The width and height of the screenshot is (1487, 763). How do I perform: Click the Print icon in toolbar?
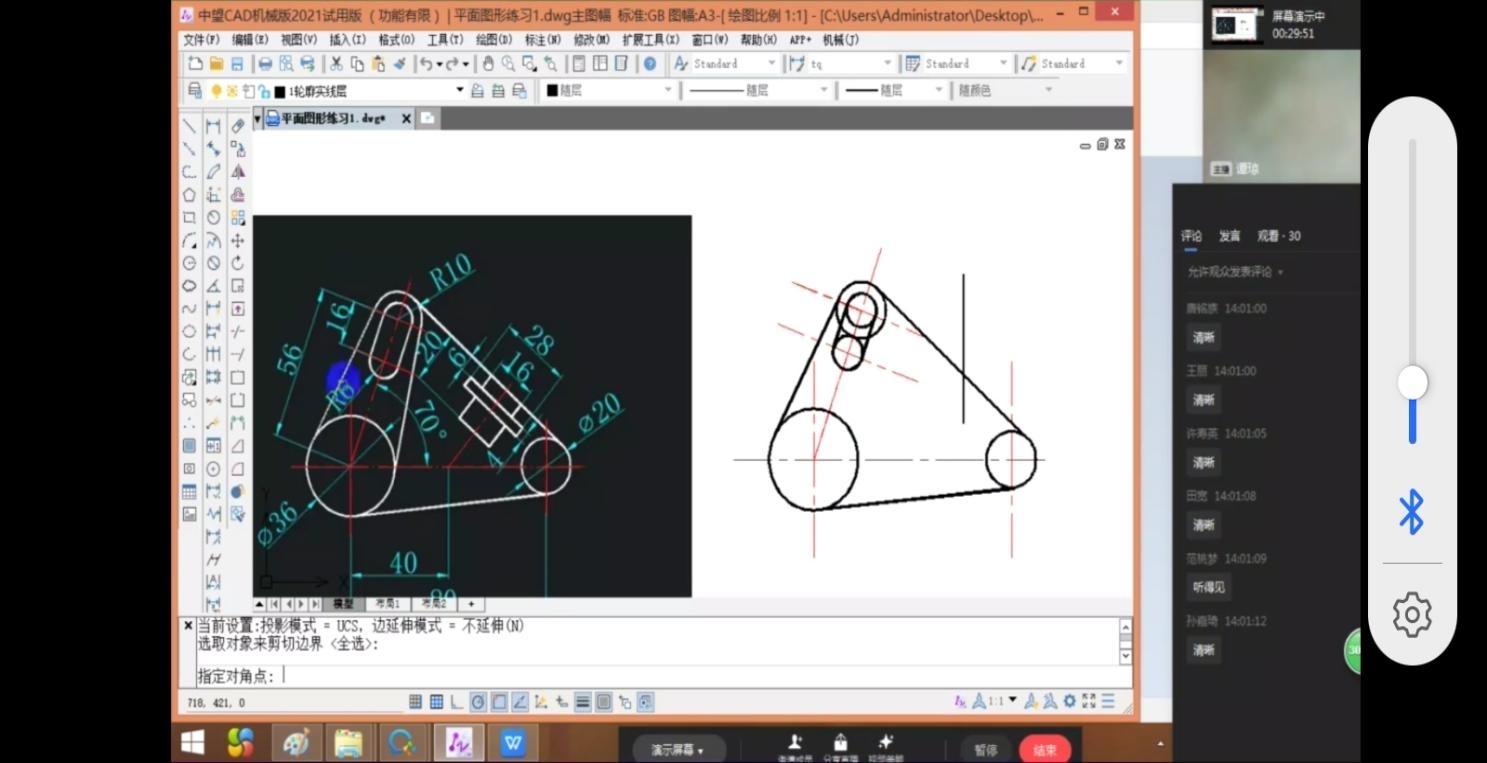point(265,64)
